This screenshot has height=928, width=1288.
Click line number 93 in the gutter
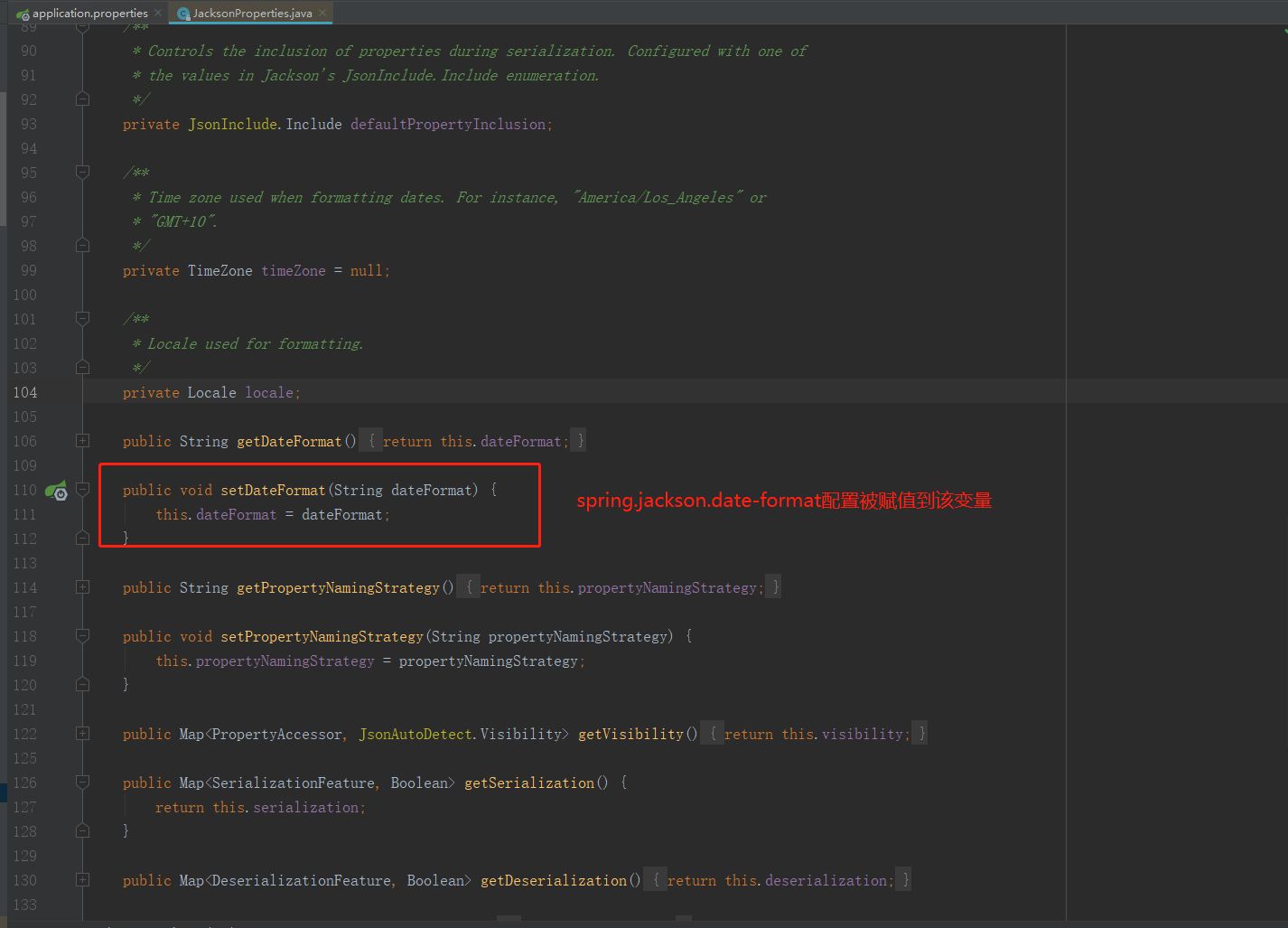28,124
